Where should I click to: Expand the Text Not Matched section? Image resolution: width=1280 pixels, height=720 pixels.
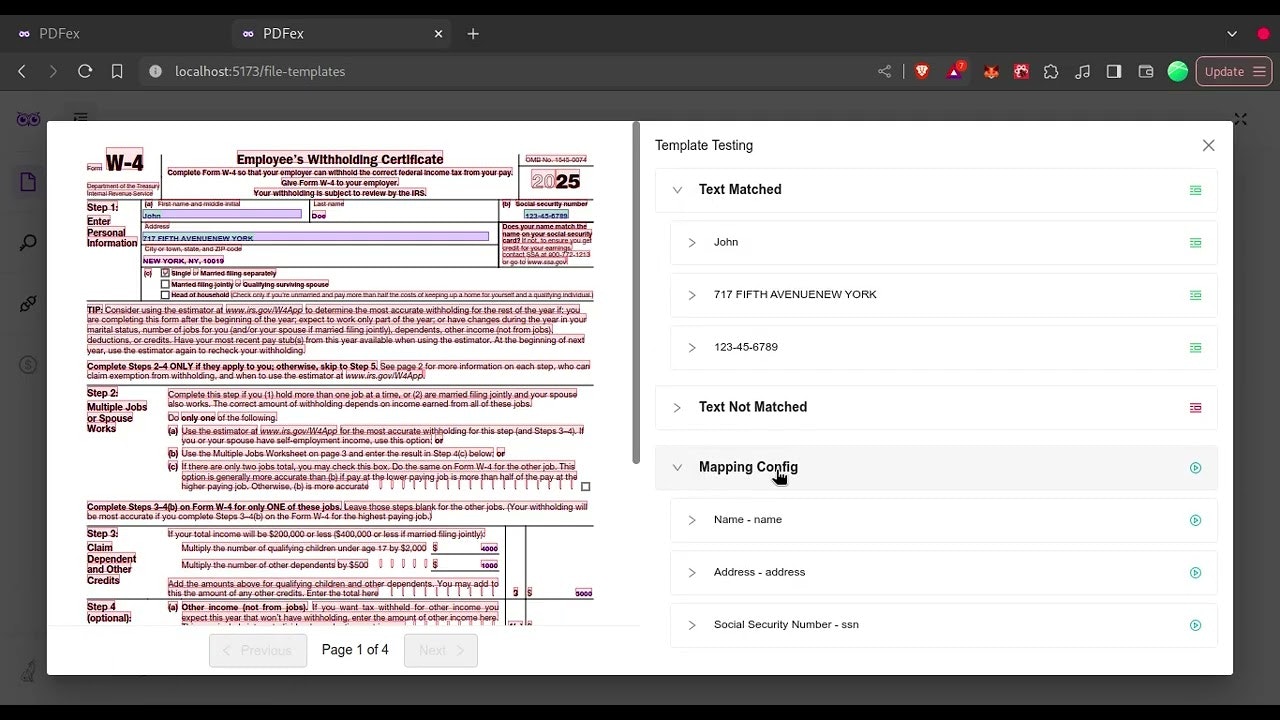click(678, 407)
